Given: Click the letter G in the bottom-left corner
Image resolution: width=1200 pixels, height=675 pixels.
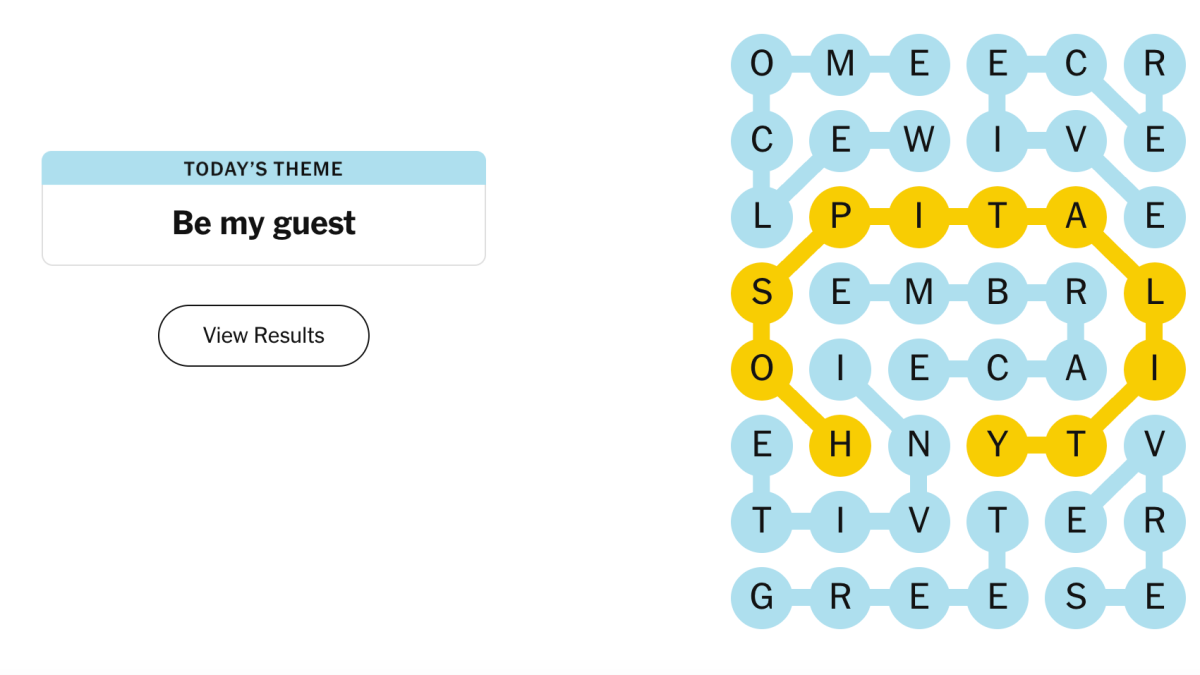Looking at the screenshot, I should point(761,597).
